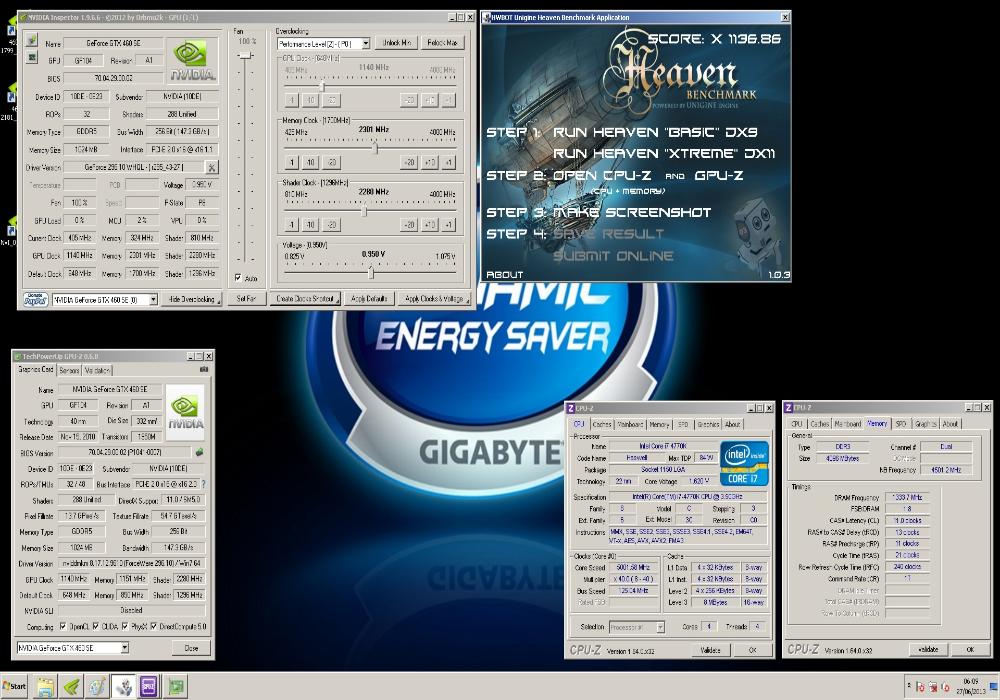
Task: Open the purple CPU-Z taskbar icon
Action: click(x=149, y=687)
